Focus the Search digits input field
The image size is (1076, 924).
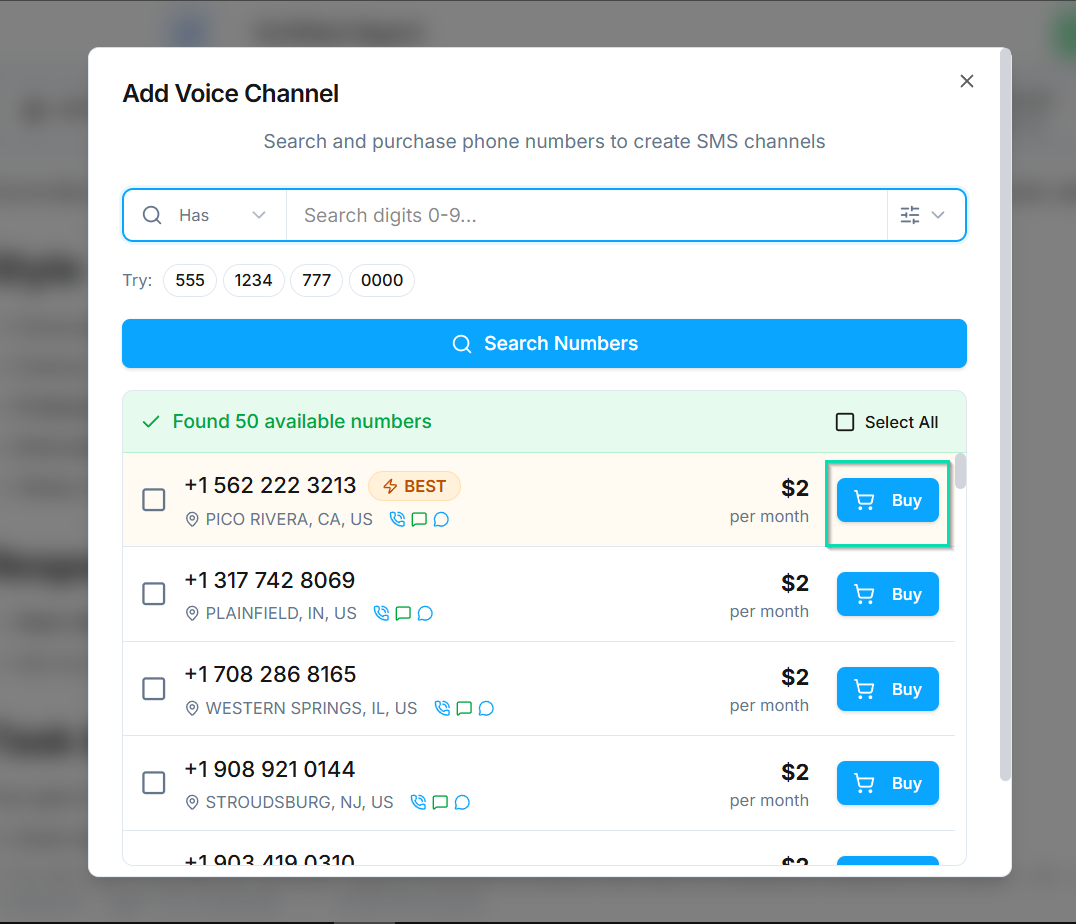pyautogui.click(x=586, y=215)
